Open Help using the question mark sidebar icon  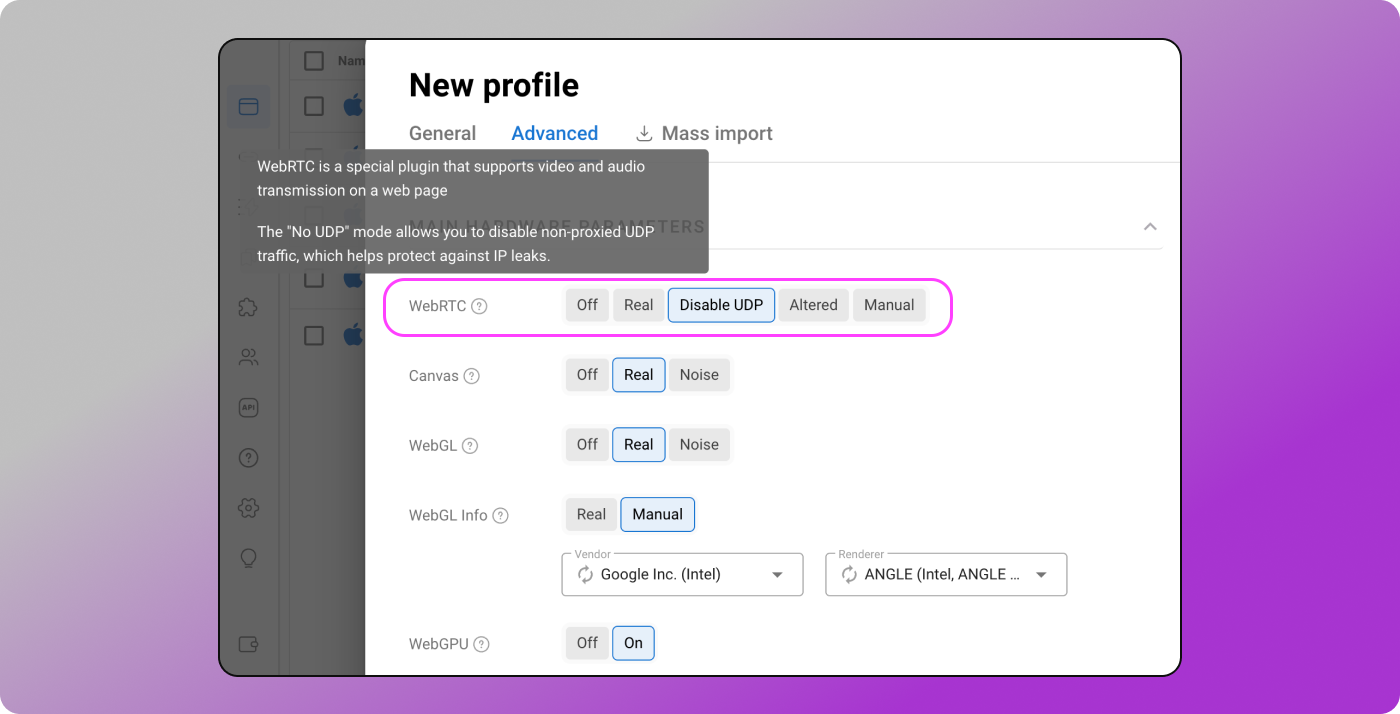(248, 457)
